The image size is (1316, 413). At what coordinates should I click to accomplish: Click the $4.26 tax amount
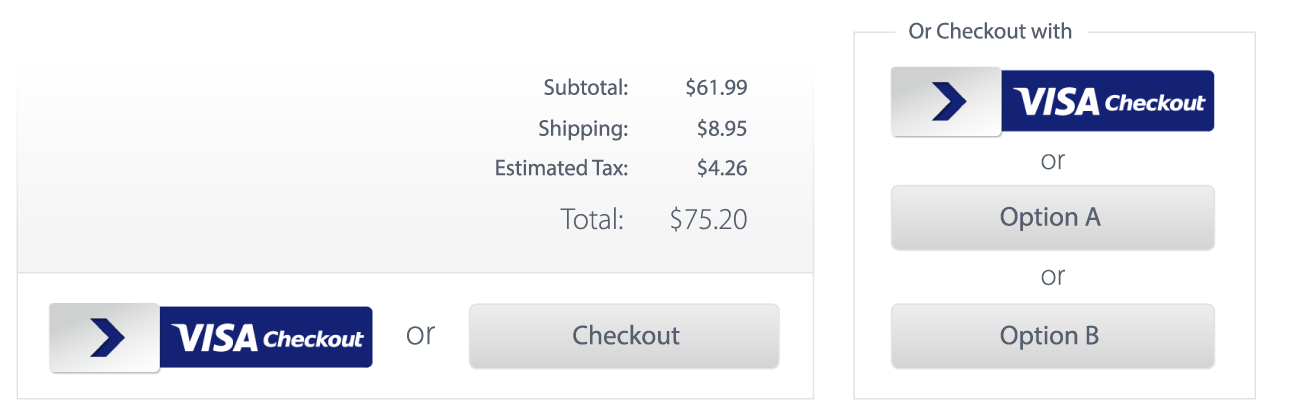(x=722, y=168)
